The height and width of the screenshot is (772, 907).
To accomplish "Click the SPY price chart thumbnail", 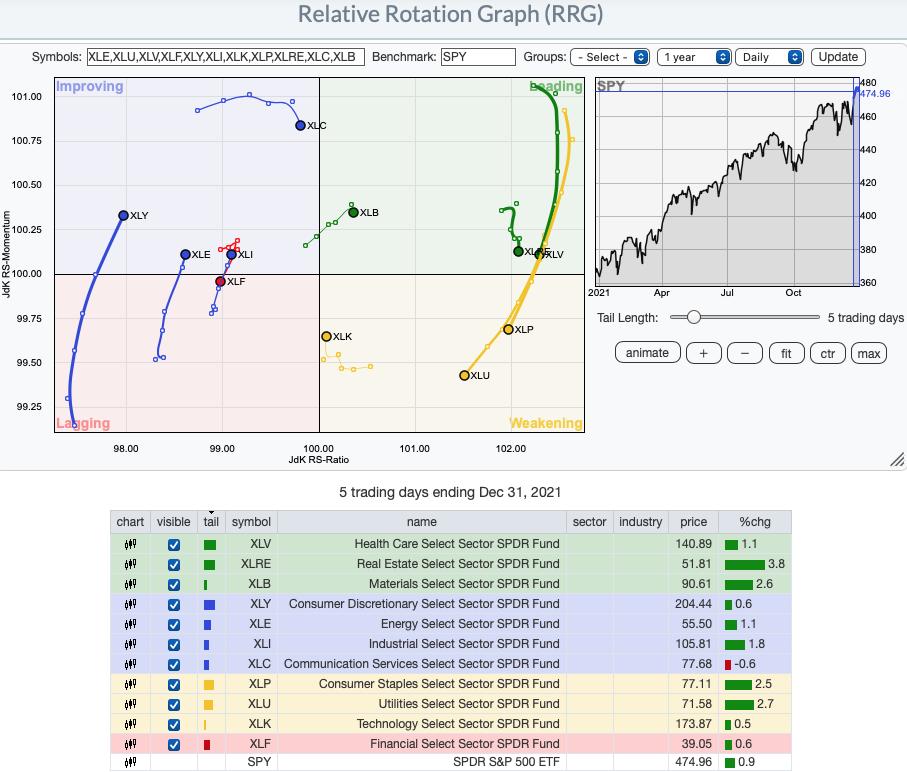I will 727,182.
